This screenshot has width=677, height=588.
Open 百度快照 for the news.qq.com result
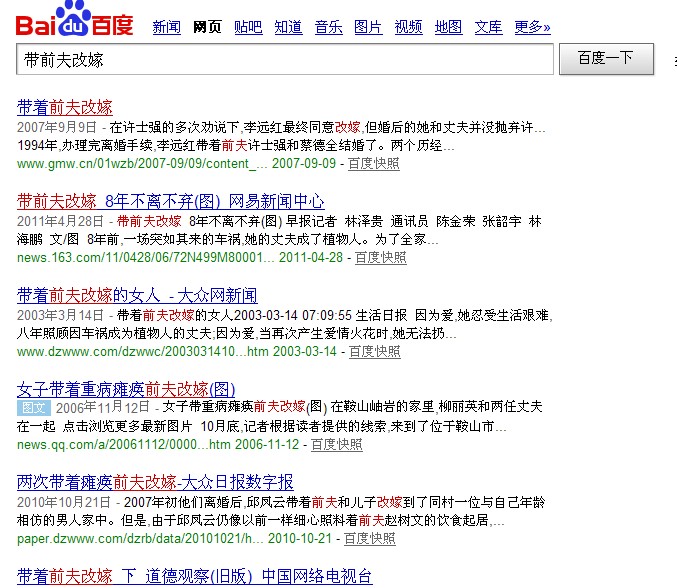pos(336,445)
